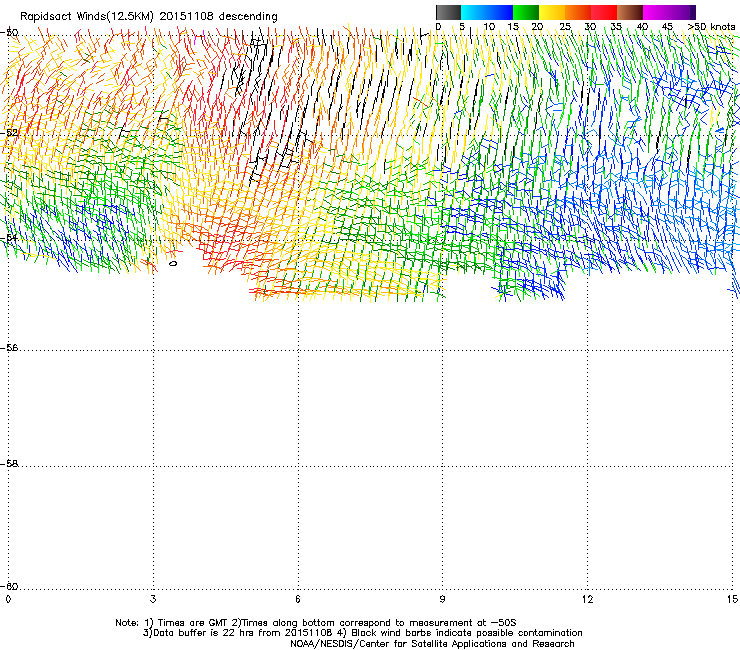Select the red 30-35 knots color swatch
Image resolution: width=740 pixels, height=650 pixels.
604,12
